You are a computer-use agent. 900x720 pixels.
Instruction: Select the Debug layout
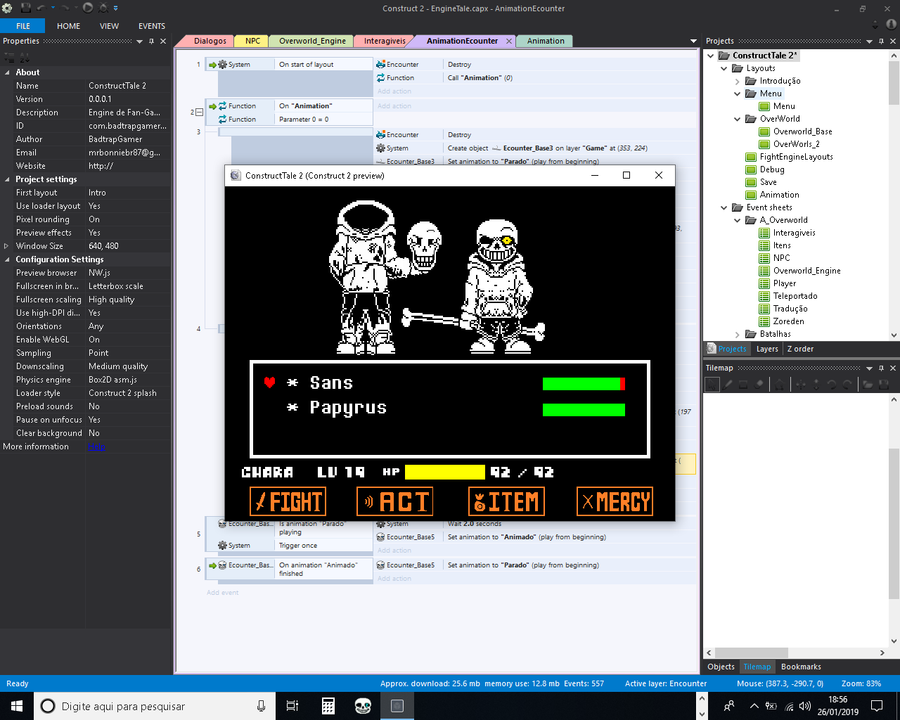(771, 169)
